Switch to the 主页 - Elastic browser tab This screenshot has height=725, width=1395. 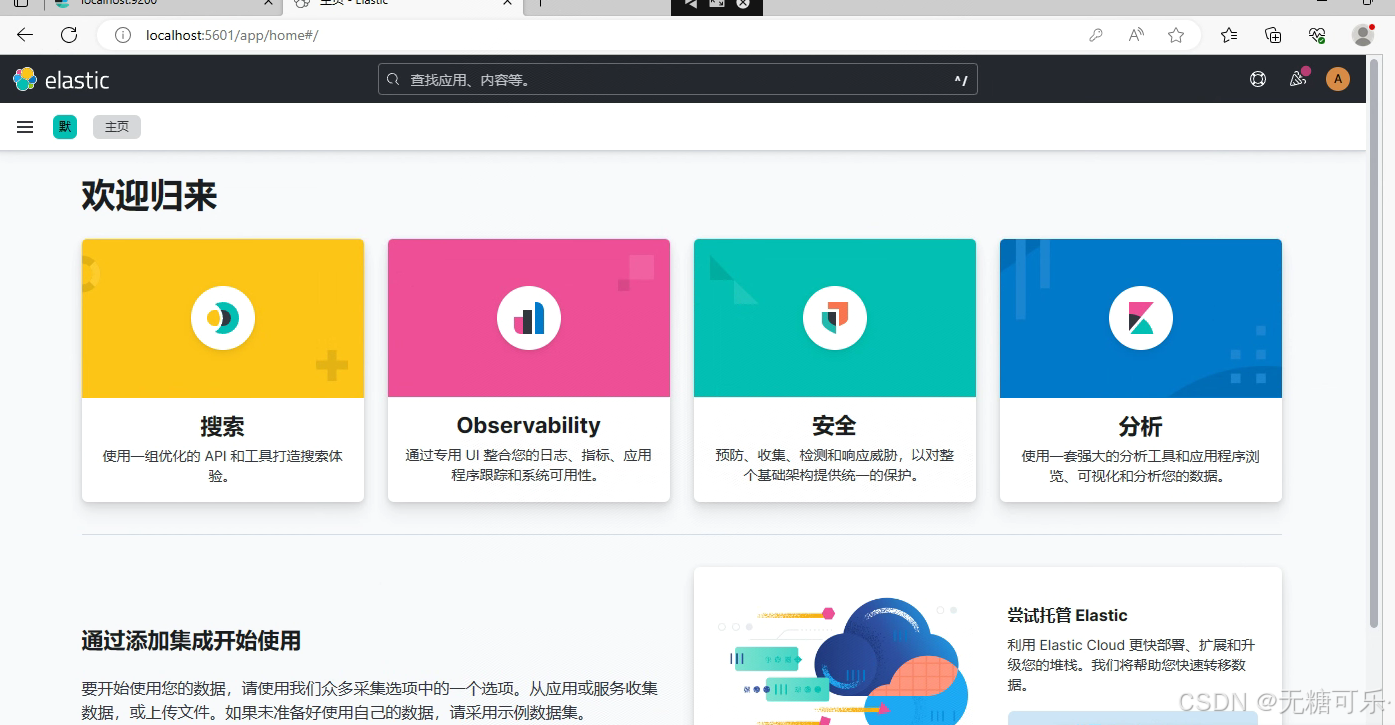pos(394,4)
